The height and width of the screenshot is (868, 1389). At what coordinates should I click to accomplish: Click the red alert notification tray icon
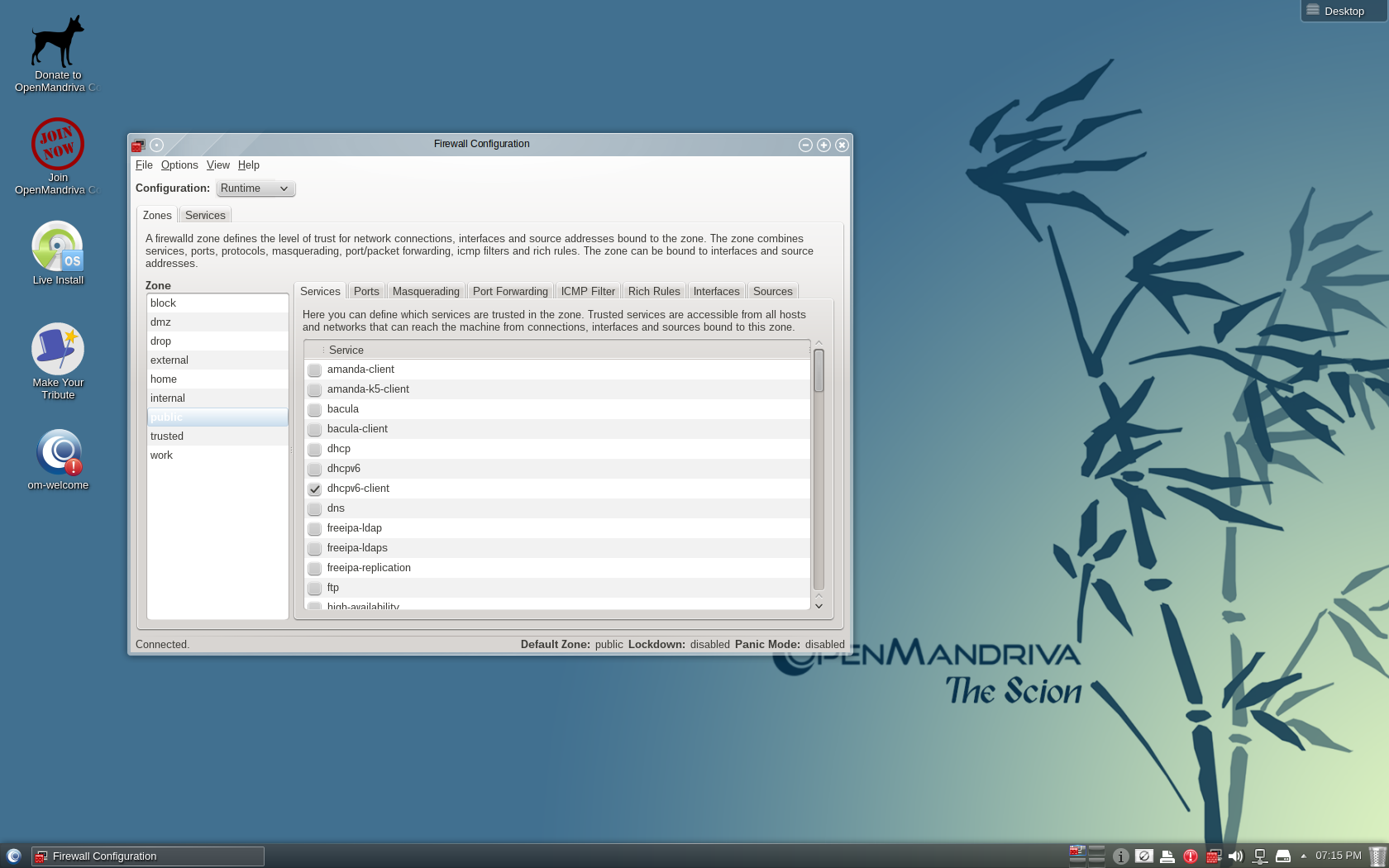(x=1191, y=856)
